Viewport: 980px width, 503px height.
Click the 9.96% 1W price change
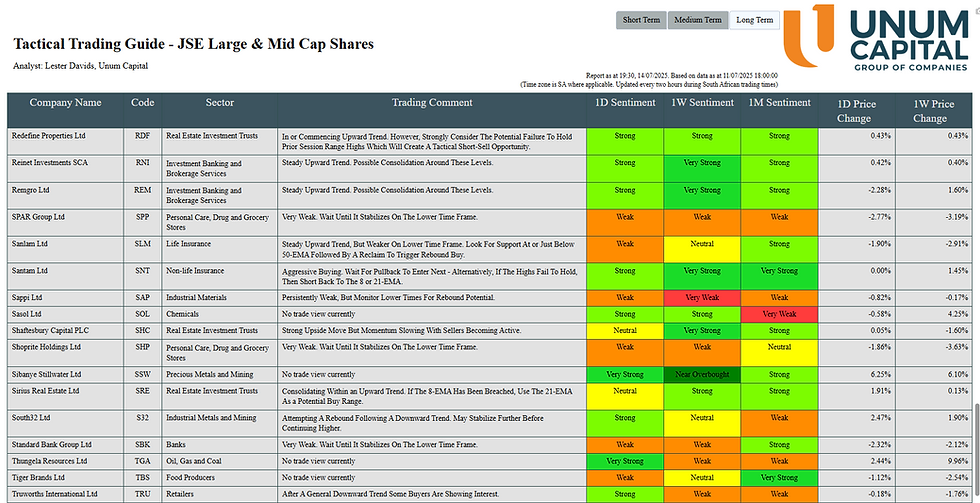pos(958,461)
